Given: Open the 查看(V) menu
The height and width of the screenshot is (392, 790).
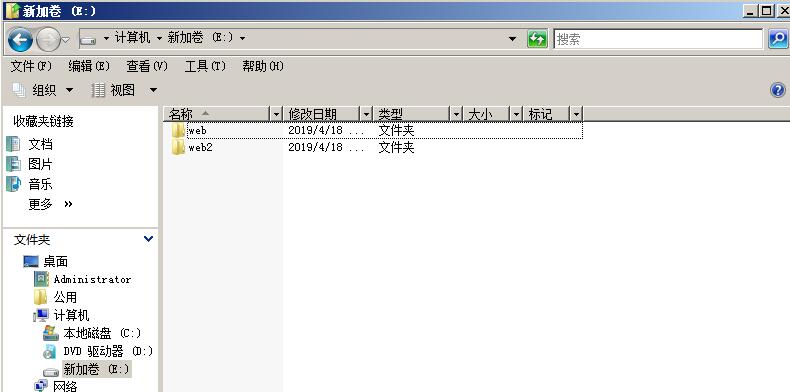Looking at the screenshot, I should pos(147,66).
